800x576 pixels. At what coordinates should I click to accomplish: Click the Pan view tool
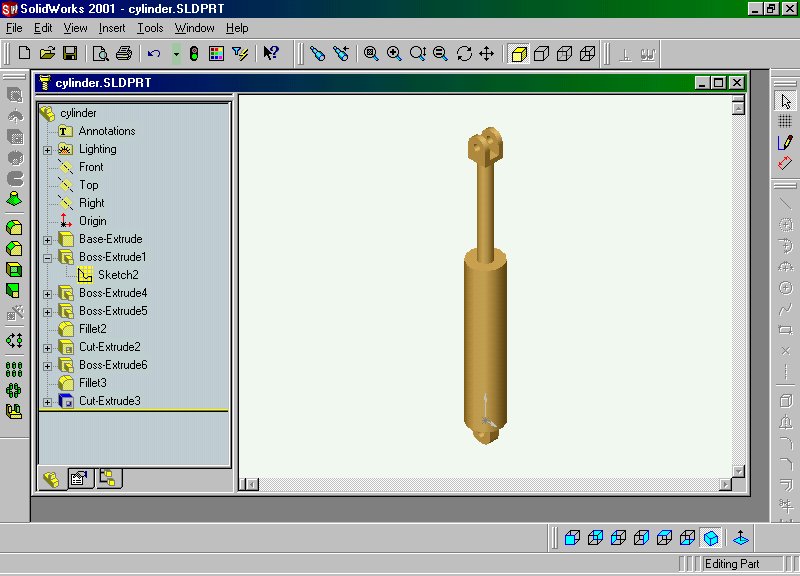coord(487,53)
